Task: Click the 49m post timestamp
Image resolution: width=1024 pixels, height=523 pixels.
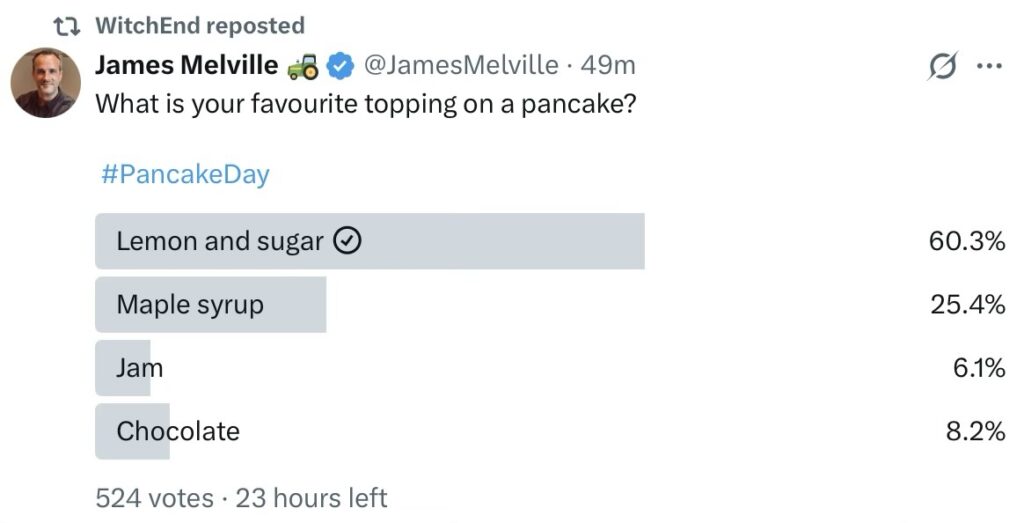Action: coord(608,66)
